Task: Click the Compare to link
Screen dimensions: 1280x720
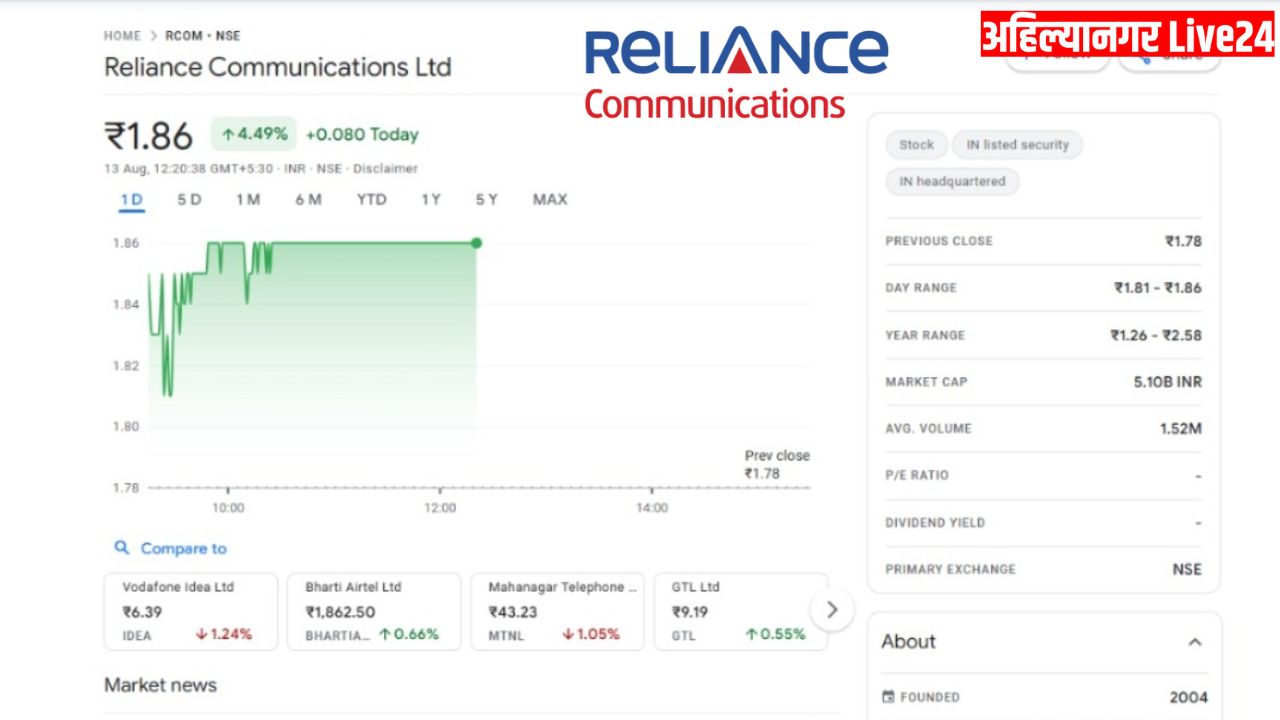Action: [x=183, y=548]
